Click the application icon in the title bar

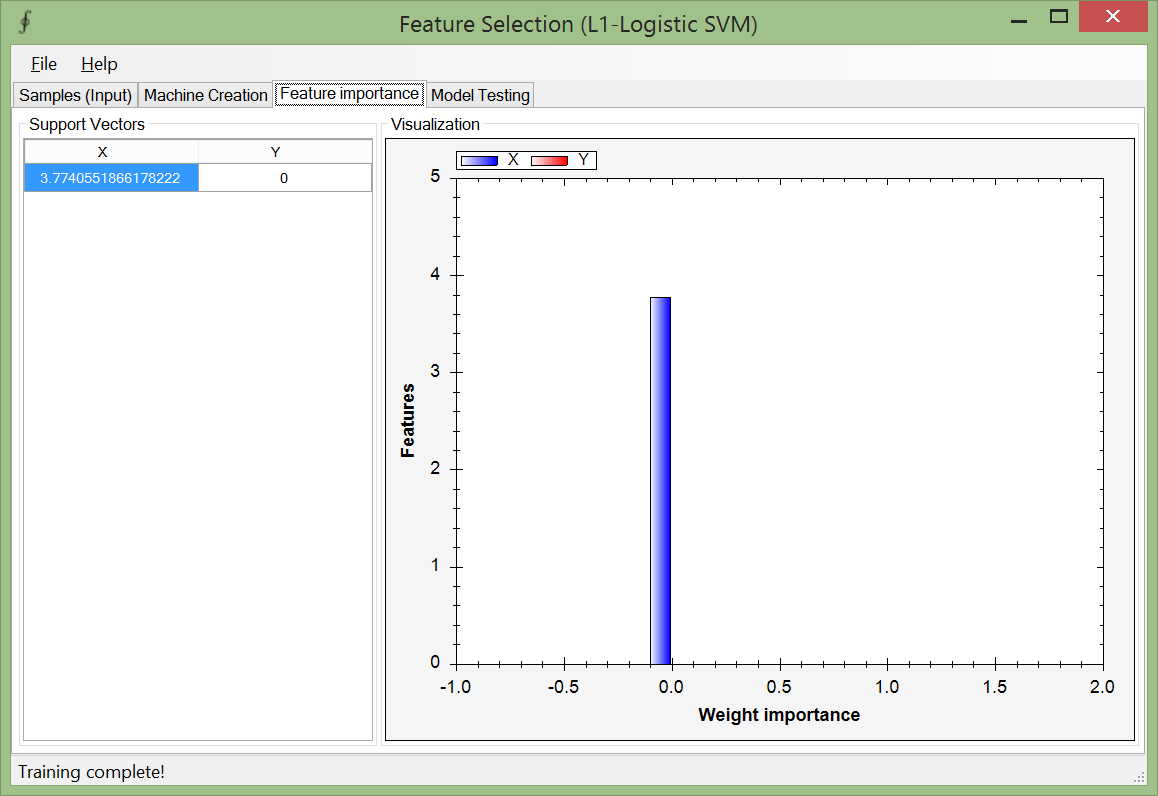[x=25, y=23]
